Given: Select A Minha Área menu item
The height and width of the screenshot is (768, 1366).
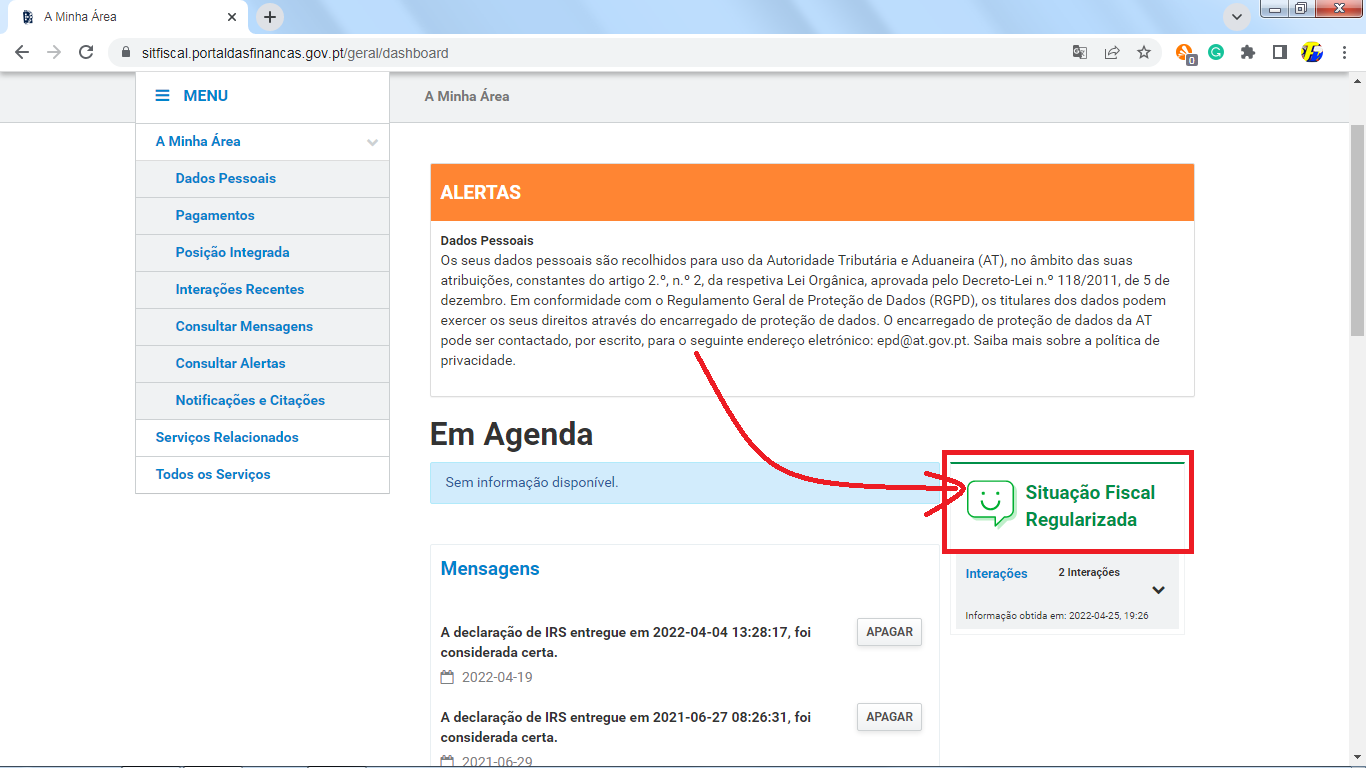Looking at the screenshot, I should click(198, 142).
